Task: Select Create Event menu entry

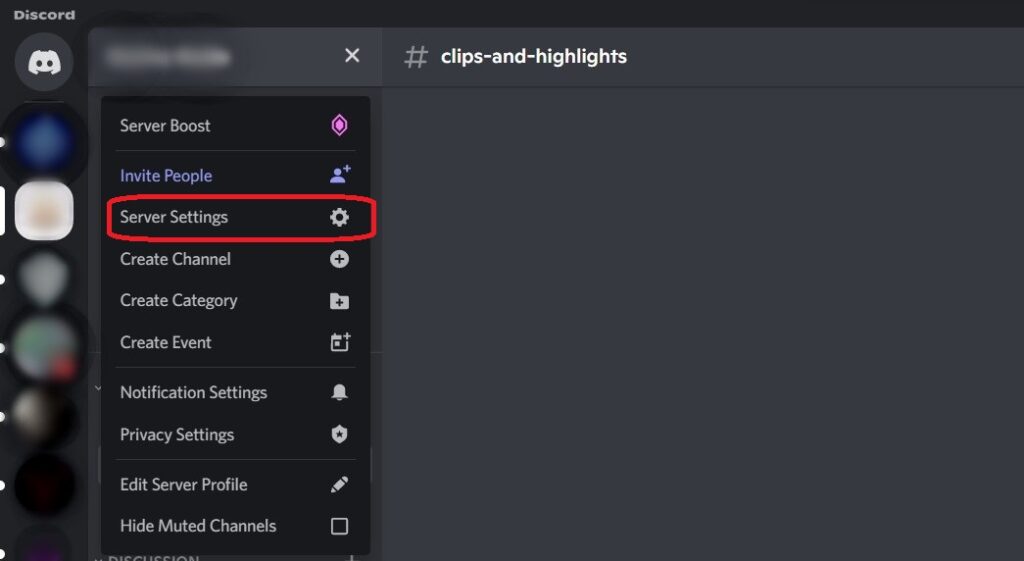Action: pos(235,342)
